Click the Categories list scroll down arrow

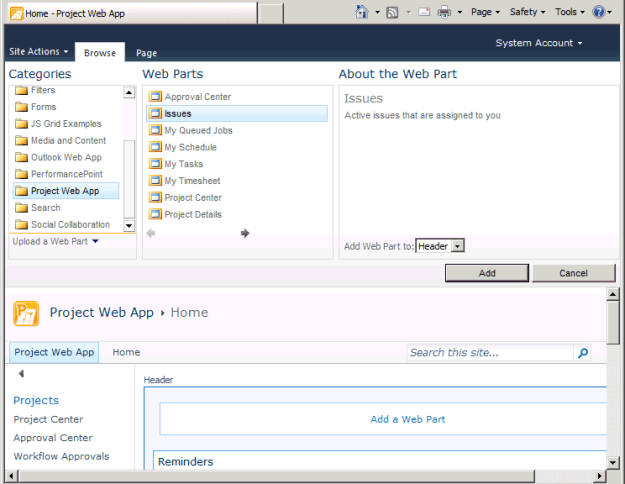click(x=129, y=226)
